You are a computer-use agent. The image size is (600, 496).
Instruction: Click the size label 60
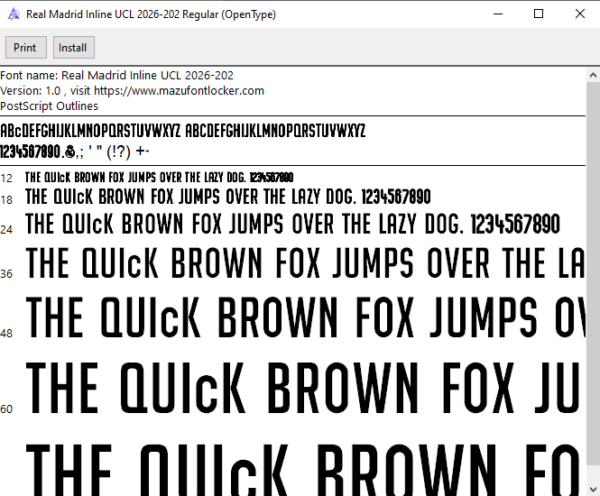(x=7, y=409)
